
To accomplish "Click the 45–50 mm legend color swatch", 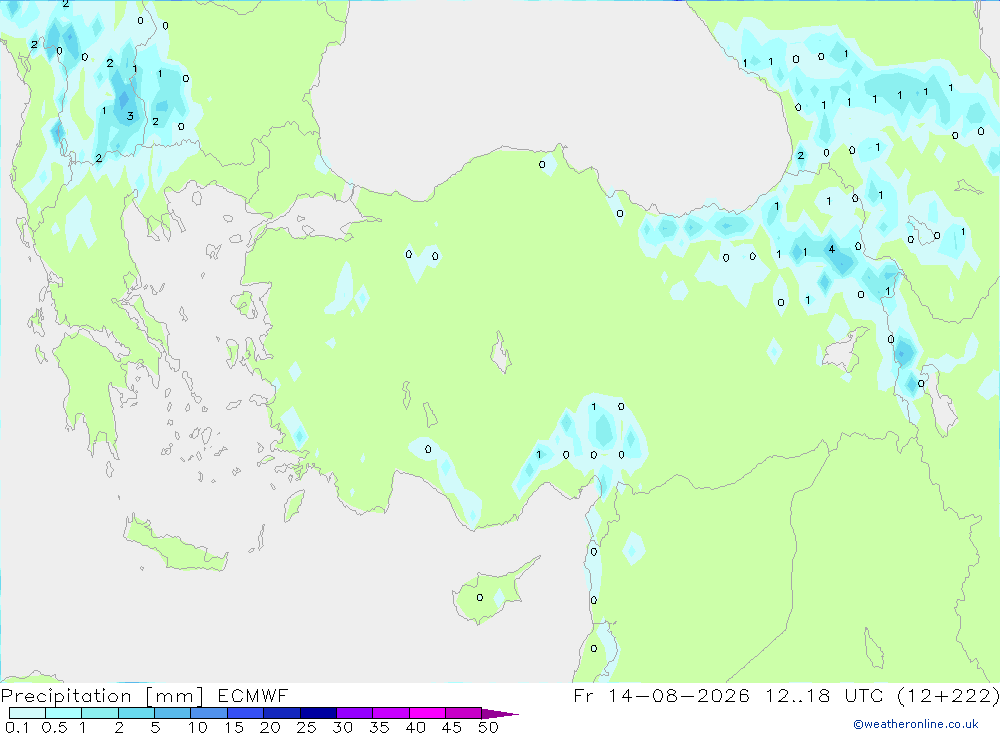I will [464, 713].
